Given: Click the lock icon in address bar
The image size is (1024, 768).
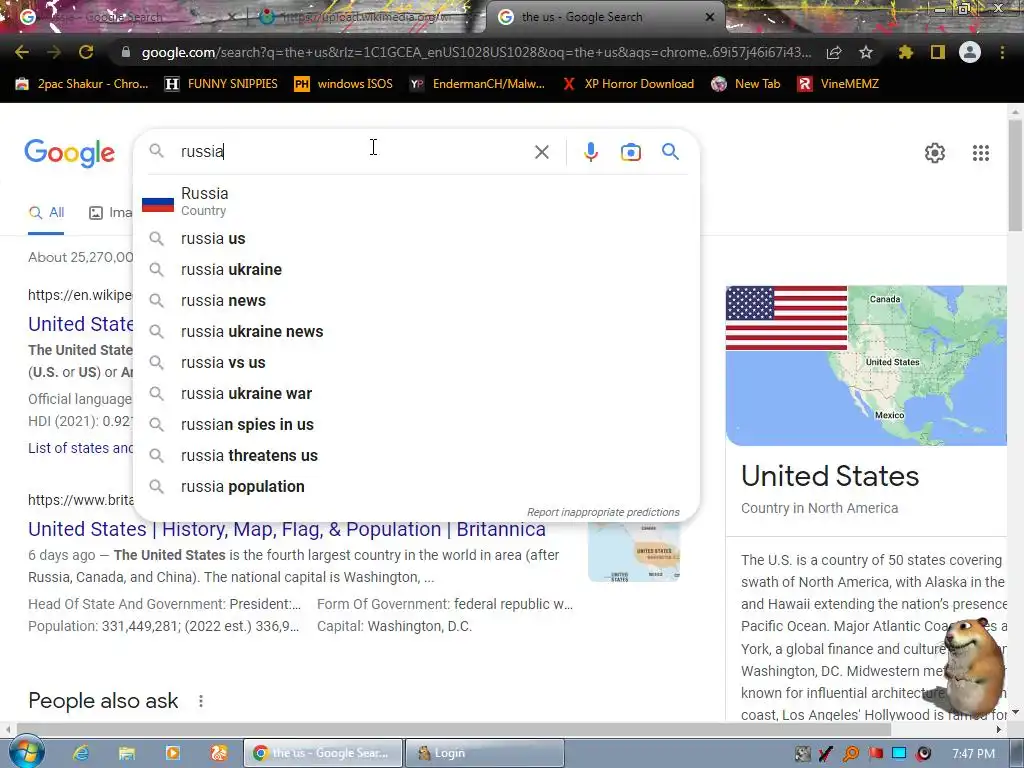Looking at the screenshot, I should tap(125, 52).
